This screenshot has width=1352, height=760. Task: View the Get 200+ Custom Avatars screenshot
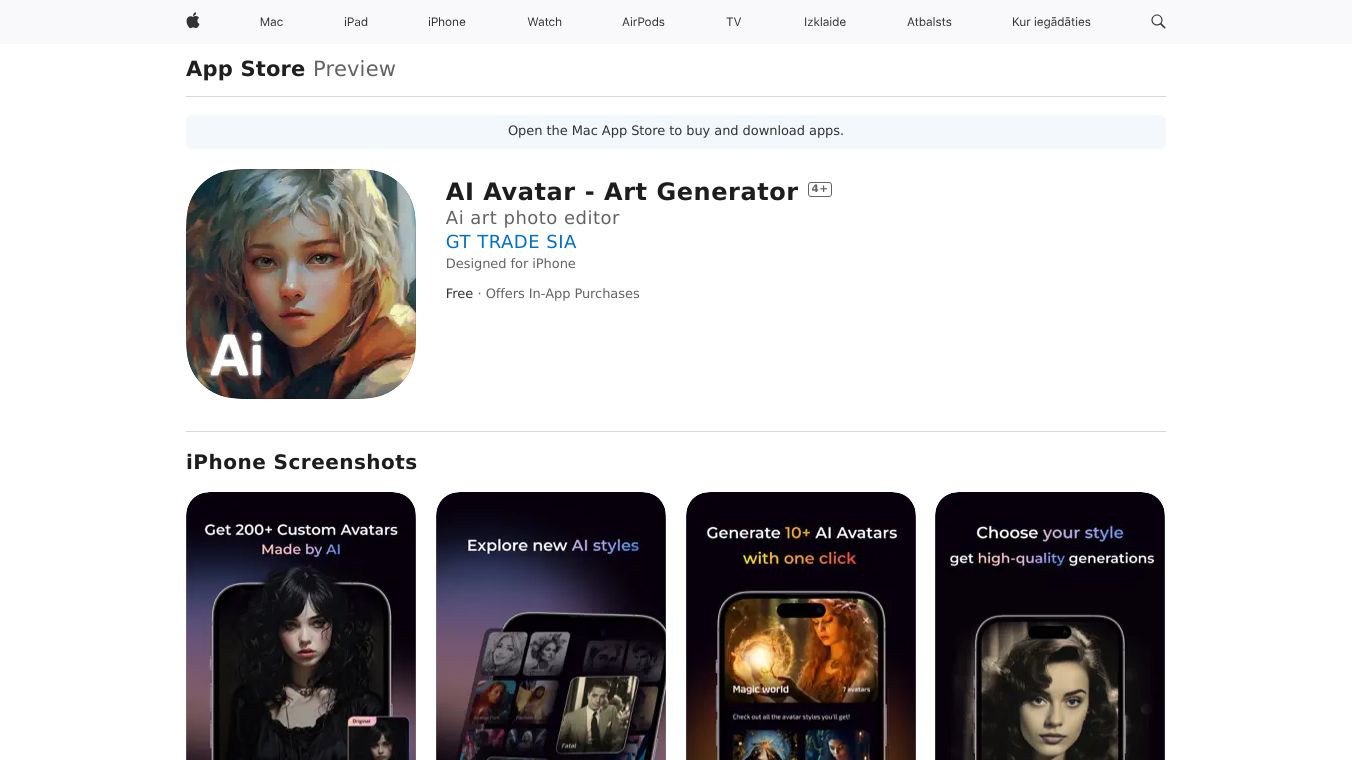pyautogui.click(x=301, y=626)
